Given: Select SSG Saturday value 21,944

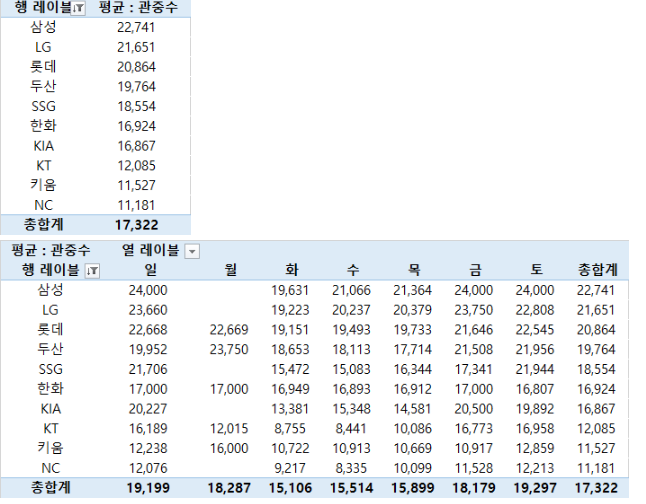Looking at the screenshot, I should click(x=535, y=370).
